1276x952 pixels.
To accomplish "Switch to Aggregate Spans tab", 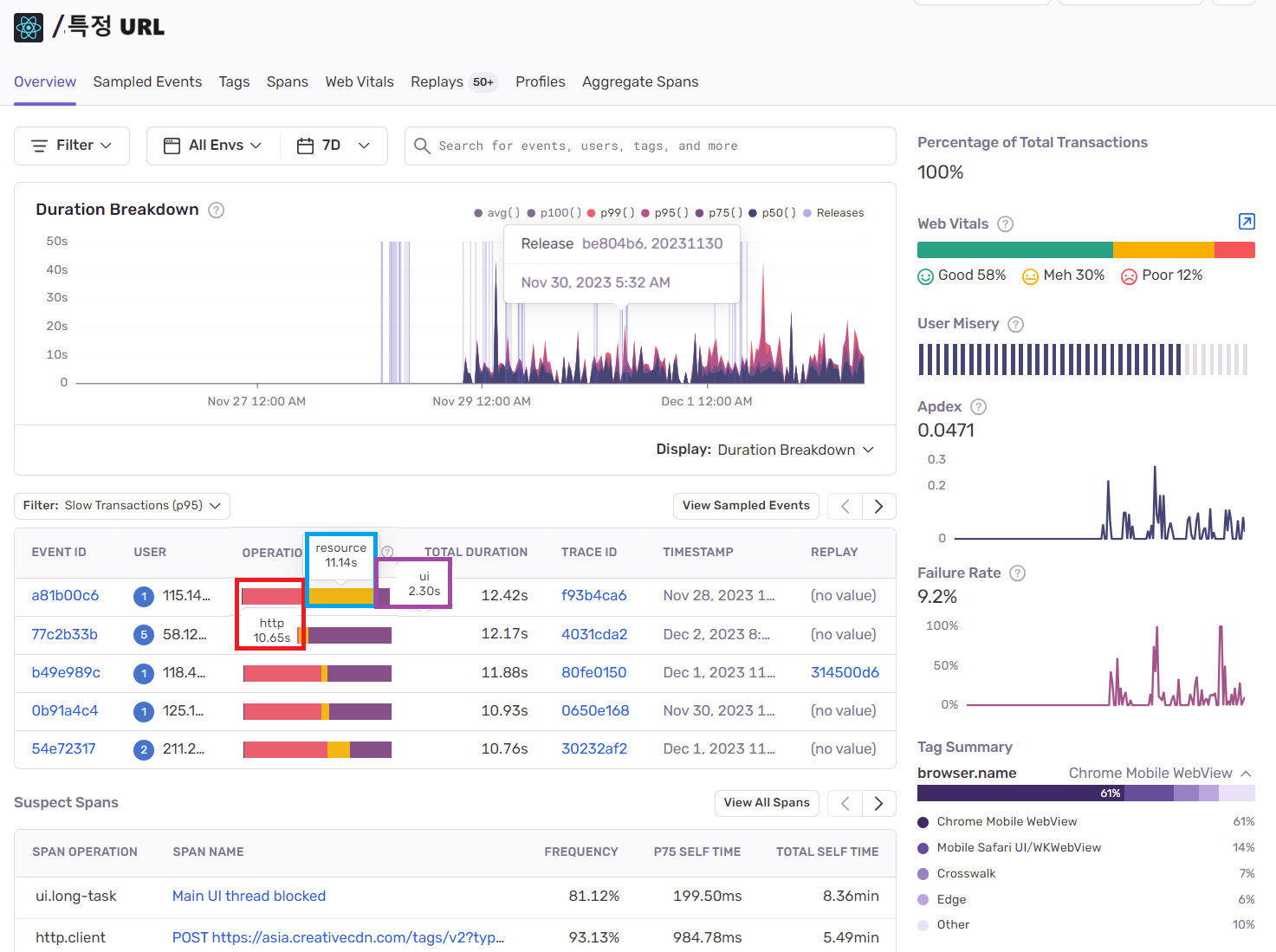I will coord(640,82).
